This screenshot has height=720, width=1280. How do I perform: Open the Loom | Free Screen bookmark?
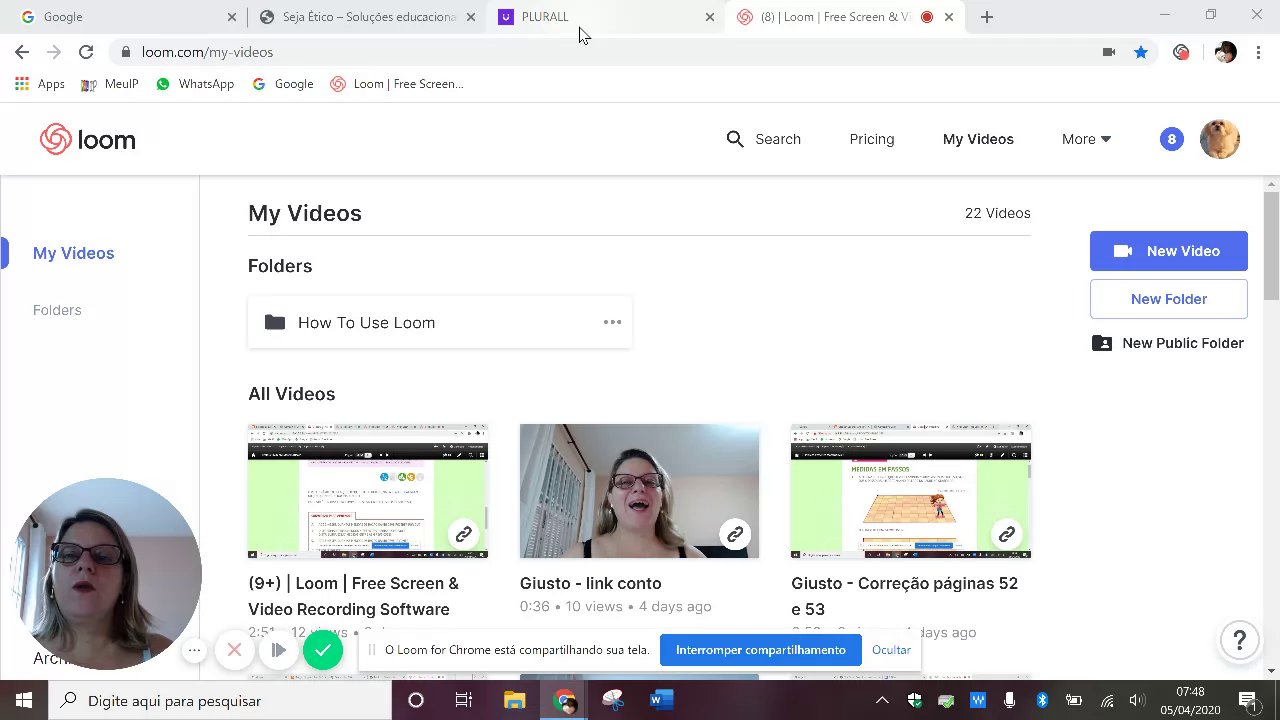[x=397, y=84]
